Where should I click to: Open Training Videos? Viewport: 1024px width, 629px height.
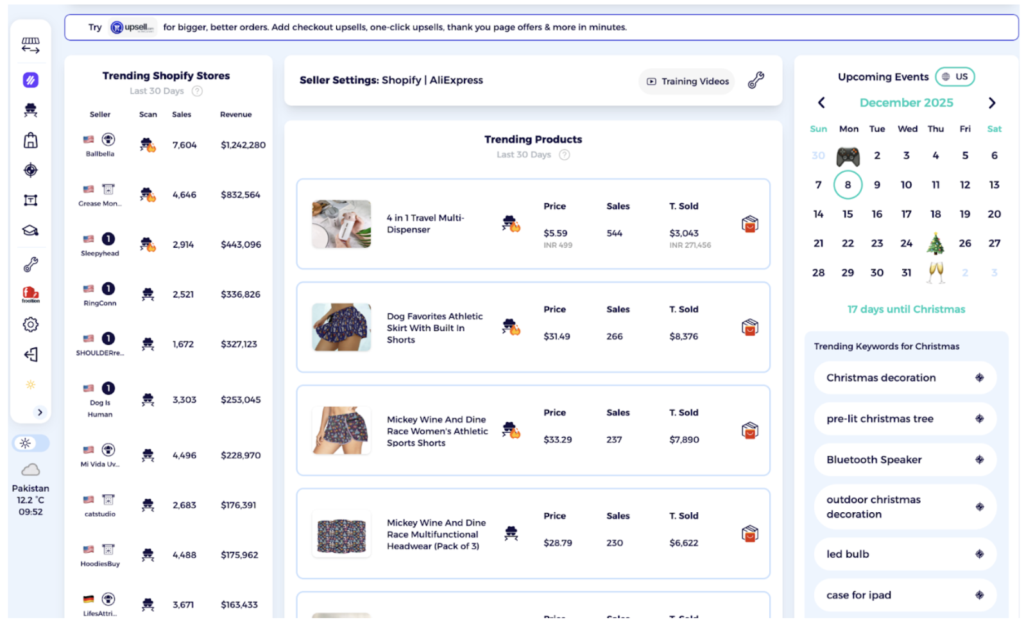point(686,81)
